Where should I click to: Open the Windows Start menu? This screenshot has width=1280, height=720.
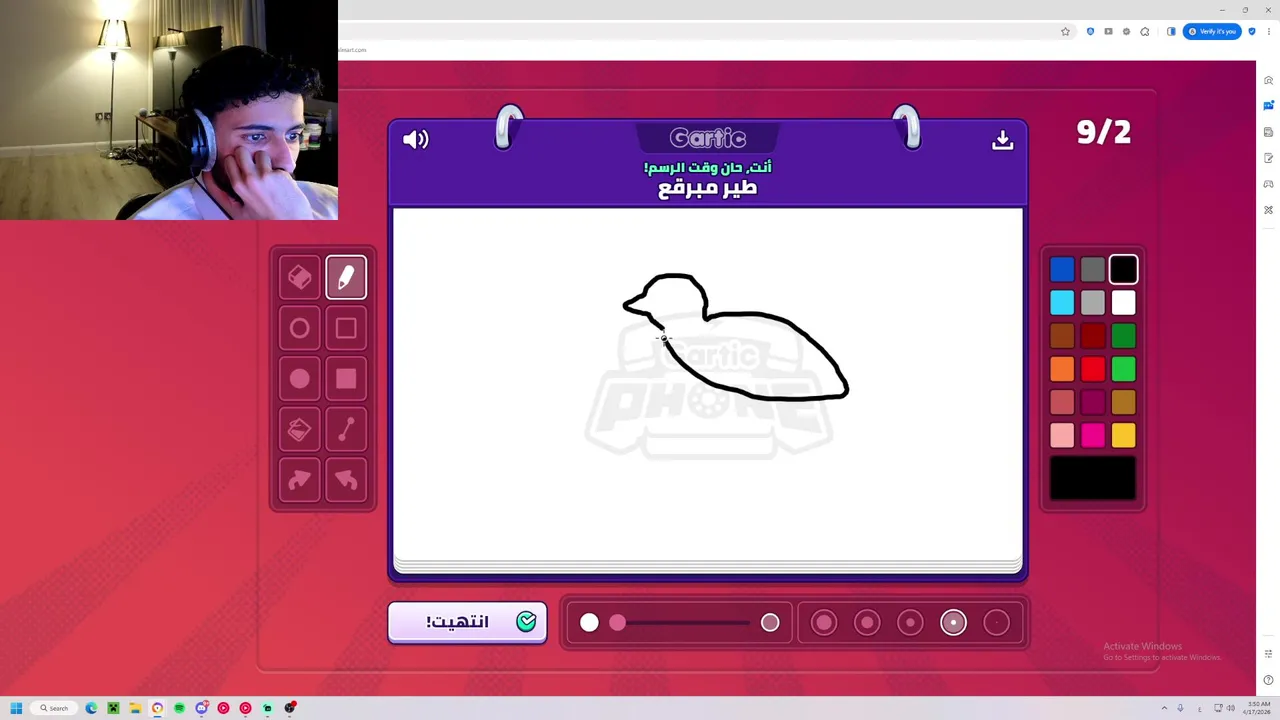[x=16, y=708]
